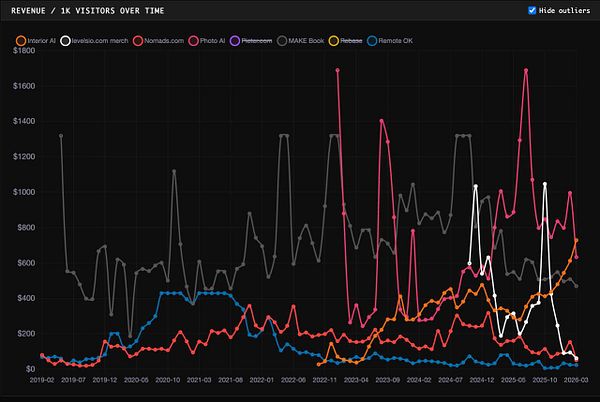Click the $1600 y-axis label

tap(24, 86)
